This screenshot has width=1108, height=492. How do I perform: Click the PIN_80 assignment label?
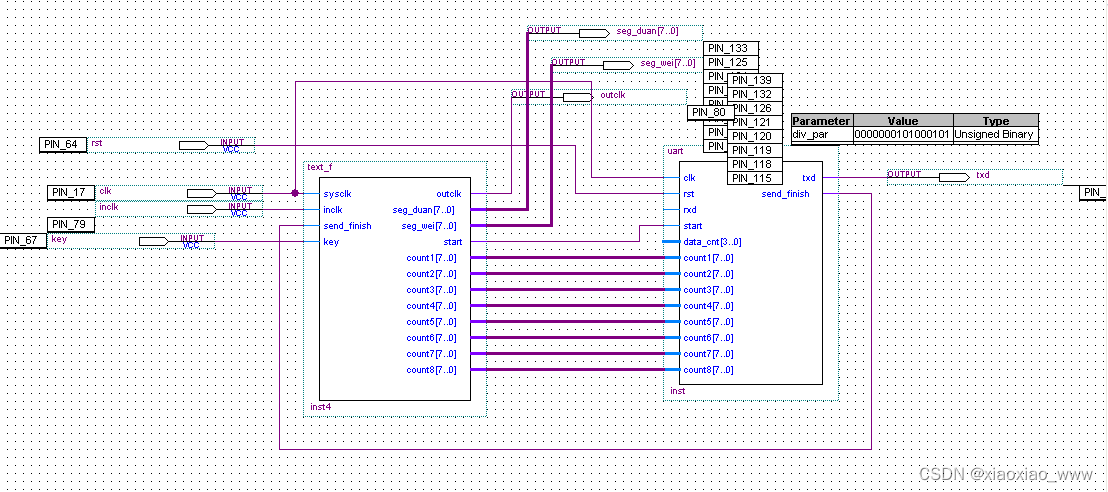click(711, 112)
